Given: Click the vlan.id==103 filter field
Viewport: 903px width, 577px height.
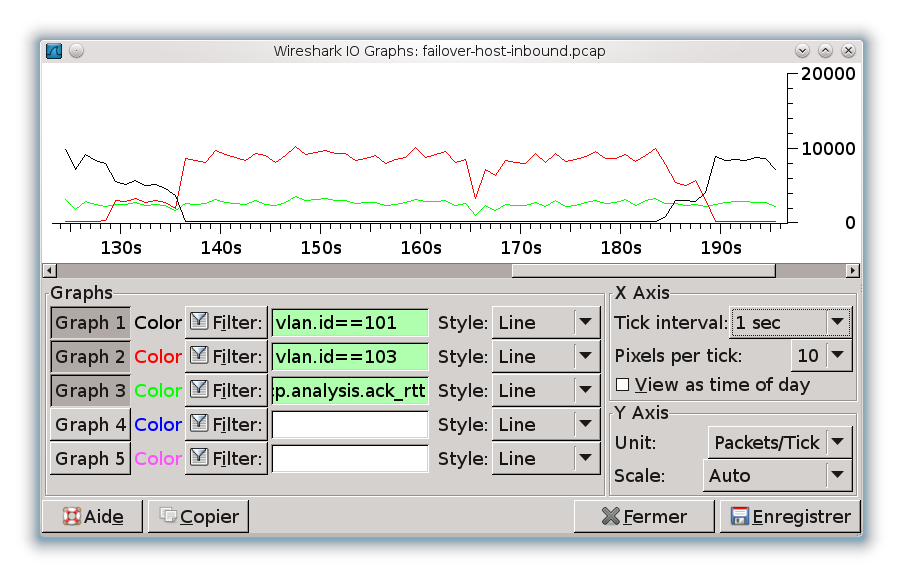Looking at the screenshot, I should [x=350, y=356].
